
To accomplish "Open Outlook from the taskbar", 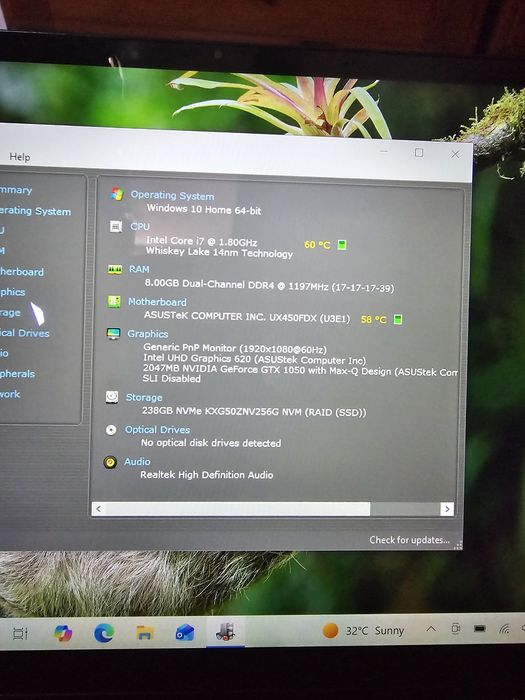I will click(x=185, y=633).
